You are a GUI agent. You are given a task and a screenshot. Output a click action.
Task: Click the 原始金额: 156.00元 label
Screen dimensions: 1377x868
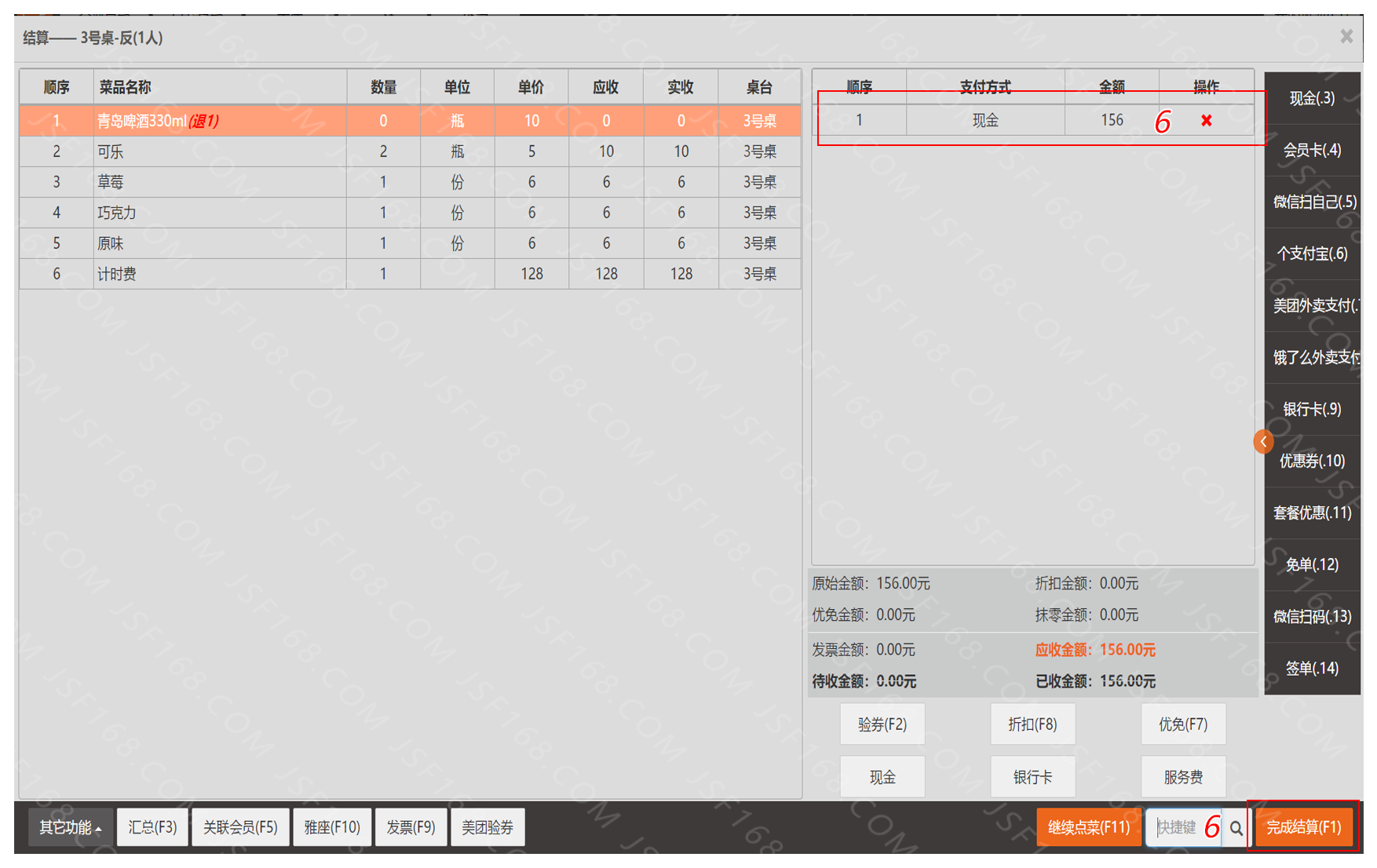pyautogui.click(x=871, y=583)
